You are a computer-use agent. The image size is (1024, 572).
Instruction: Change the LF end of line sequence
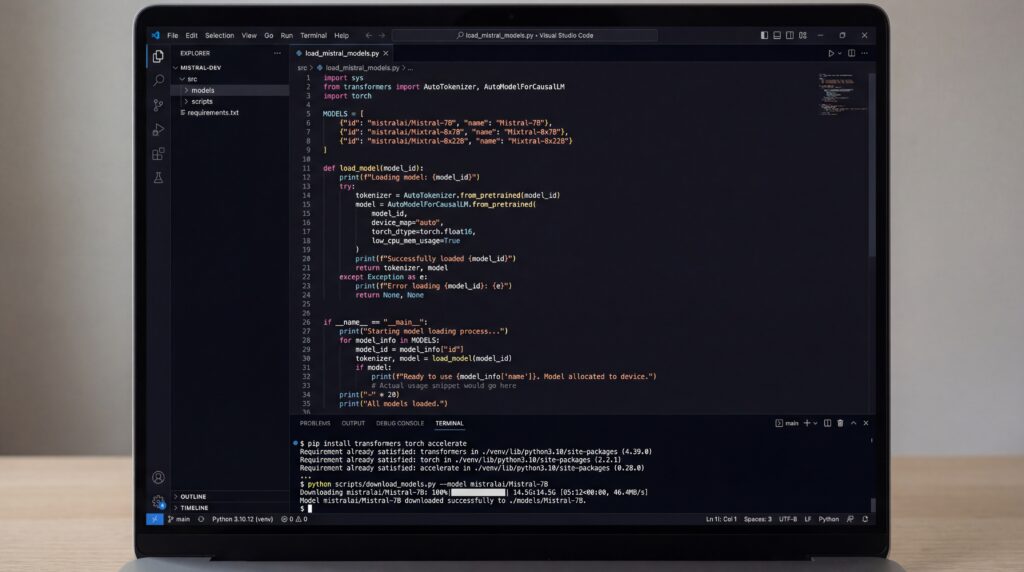pos(808,519)
